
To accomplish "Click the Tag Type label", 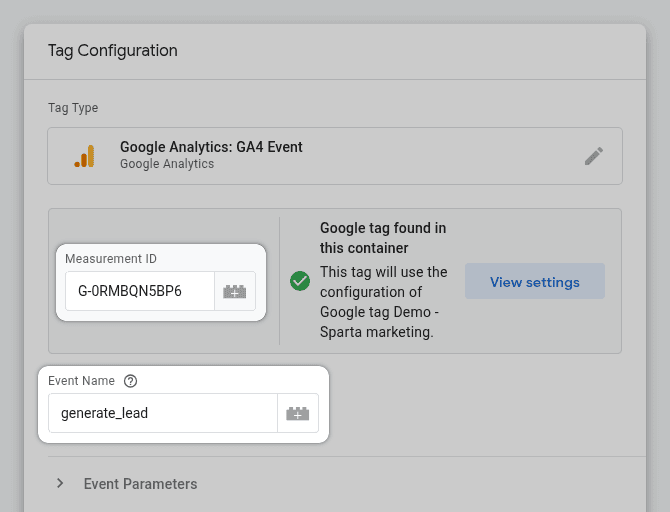I will (73, 108).
